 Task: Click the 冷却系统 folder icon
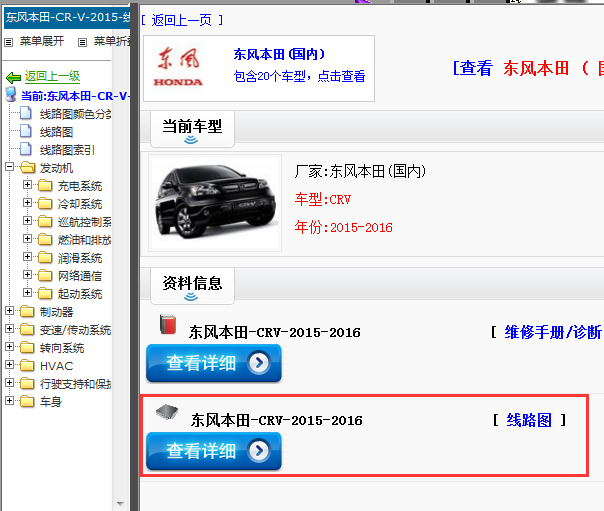click(x=45, y=203)
